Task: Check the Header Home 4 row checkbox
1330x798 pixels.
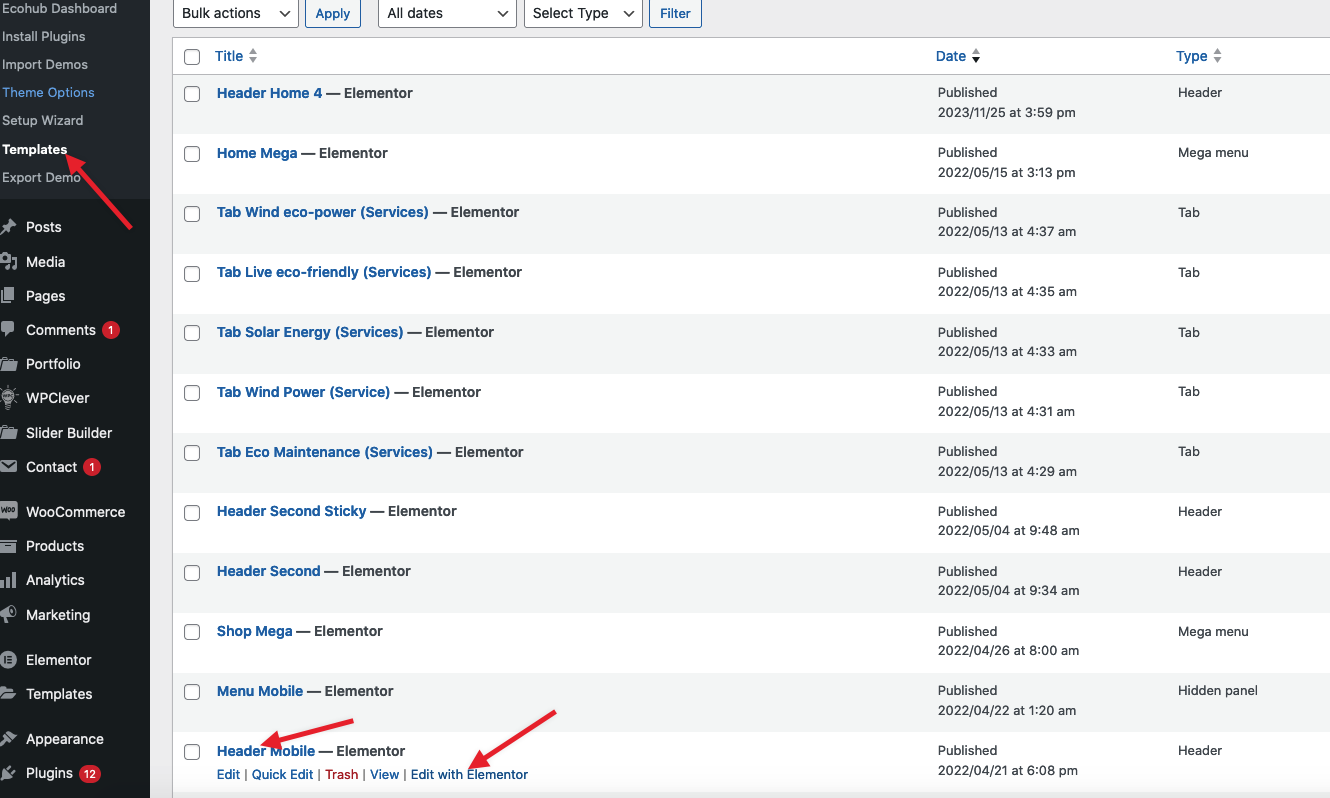Action: (192, 94)
